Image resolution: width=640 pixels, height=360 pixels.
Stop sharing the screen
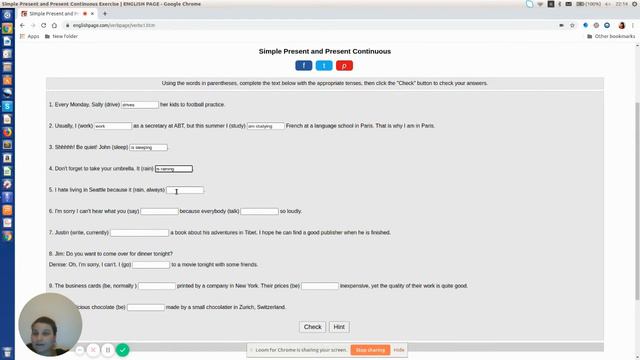coord(370,350)
